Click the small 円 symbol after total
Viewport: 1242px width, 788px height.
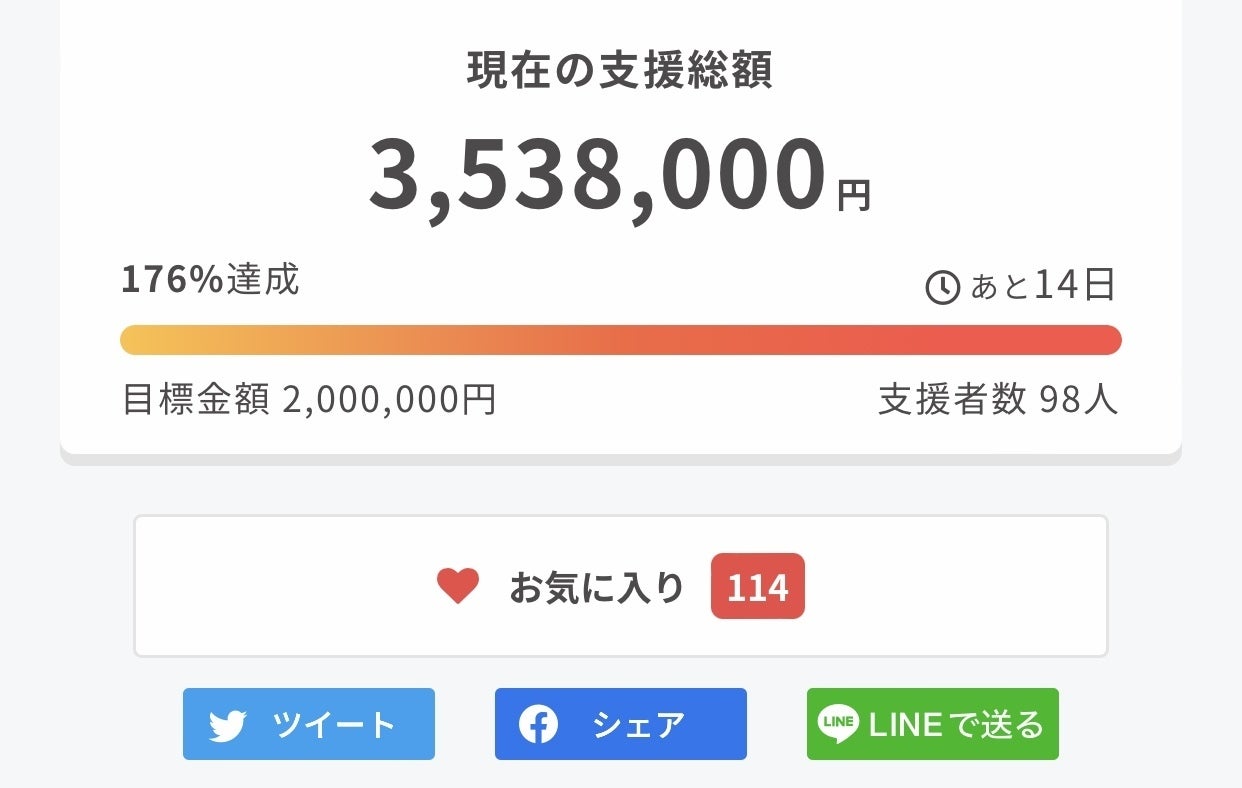(x=854, y=195)
